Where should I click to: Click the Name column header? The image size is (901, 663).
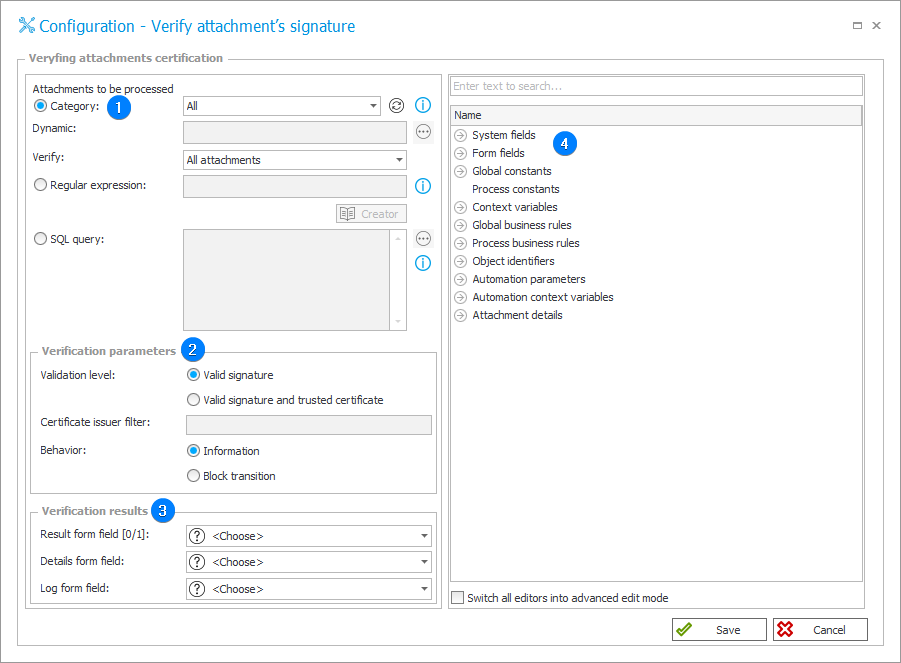point(656,115)
